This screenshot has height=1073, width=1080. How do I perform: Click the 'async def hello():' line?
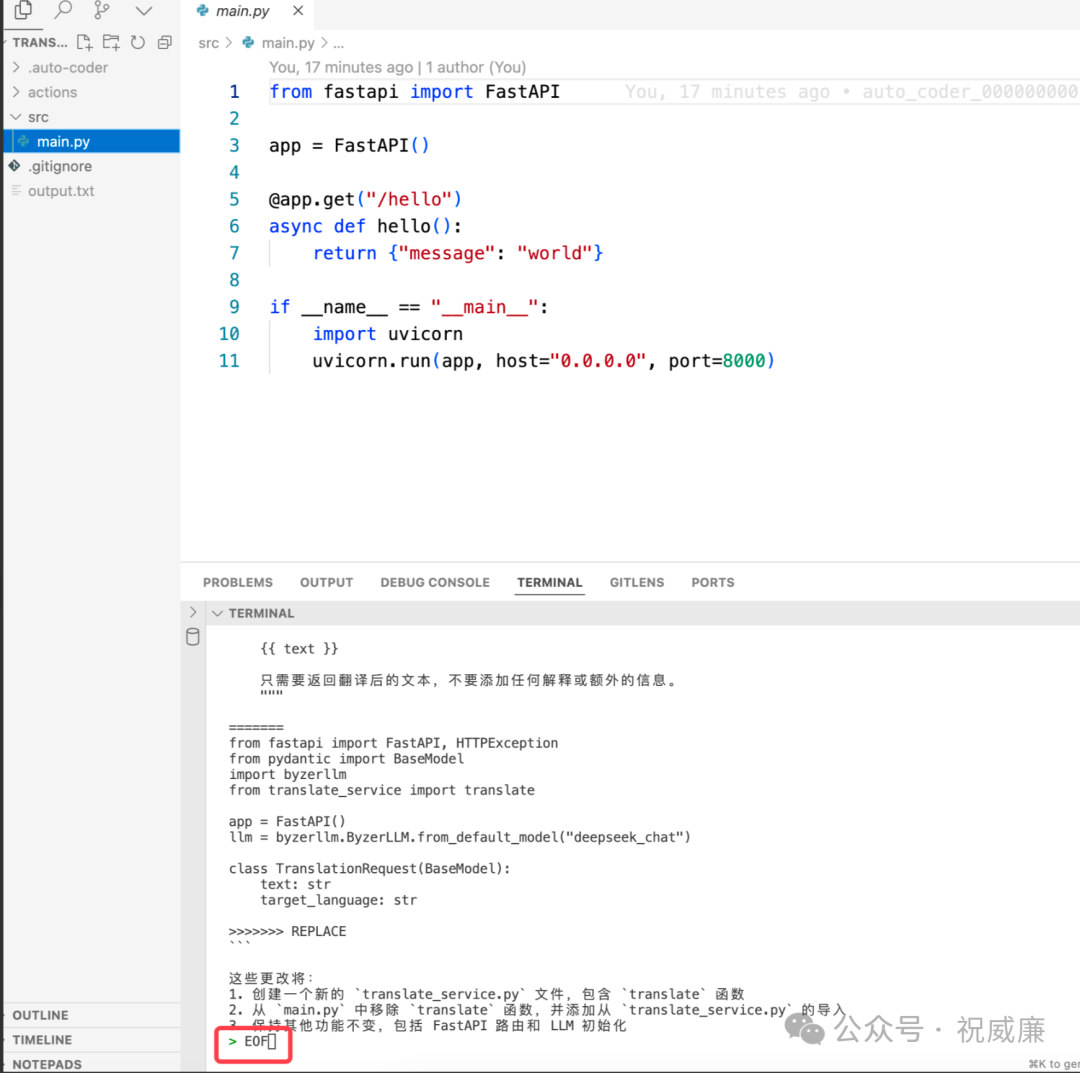[x=365, y=226]
